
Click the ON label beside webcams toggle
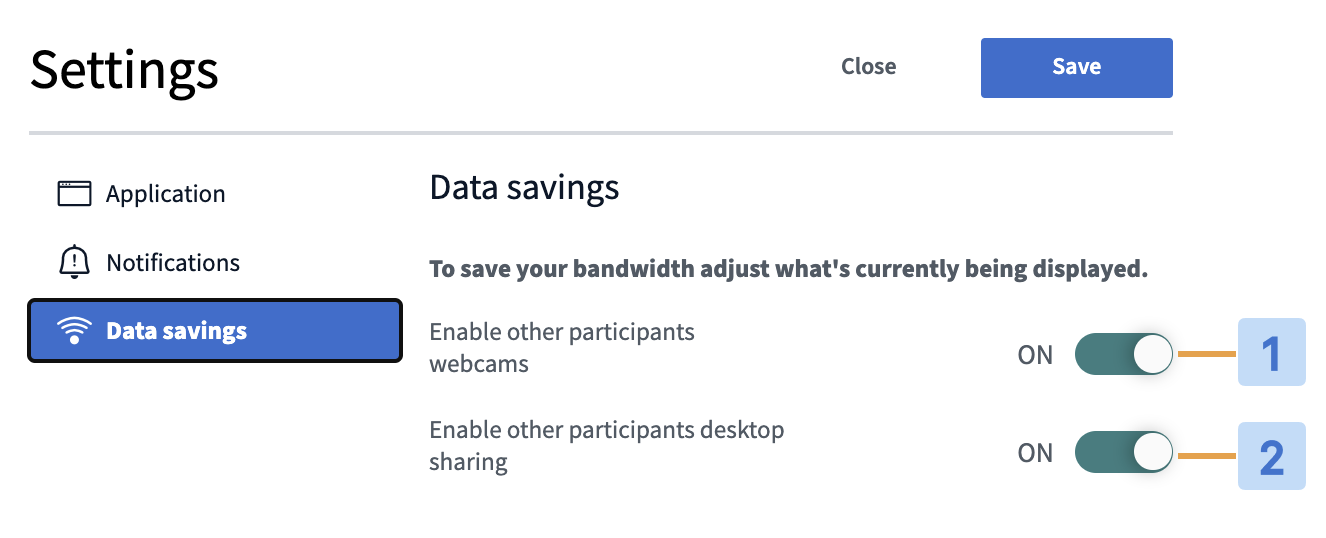coord(1035,355)
